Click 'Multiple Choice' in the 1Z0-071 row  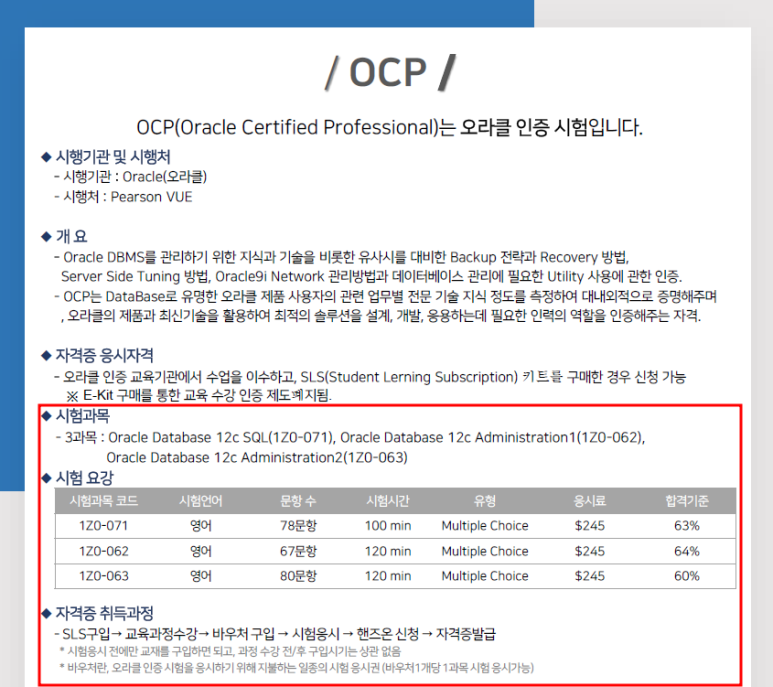pos(485,526)
